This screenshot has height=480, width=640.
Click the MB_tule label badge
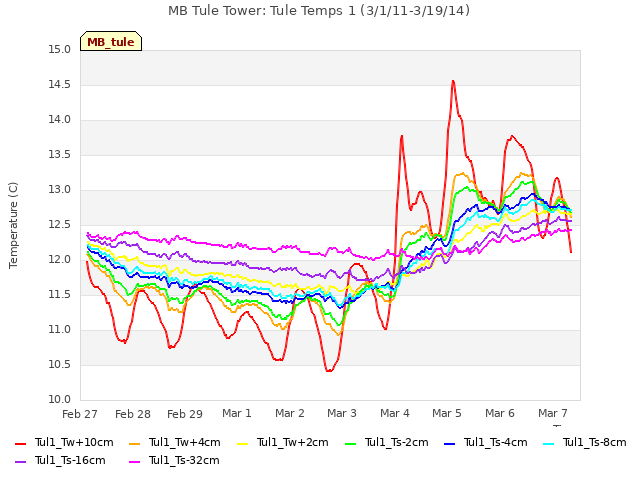coord(111,41)
